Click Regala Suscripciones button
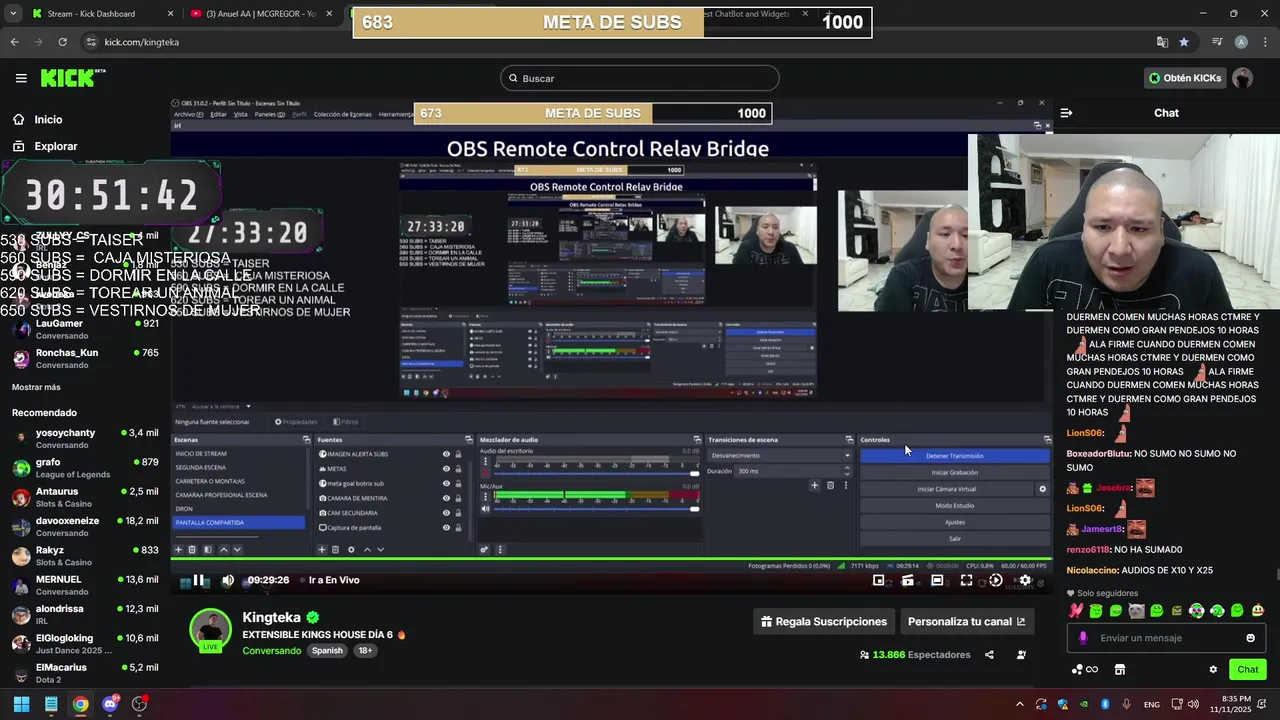The image size is (1280, 720). pos(823,621)
